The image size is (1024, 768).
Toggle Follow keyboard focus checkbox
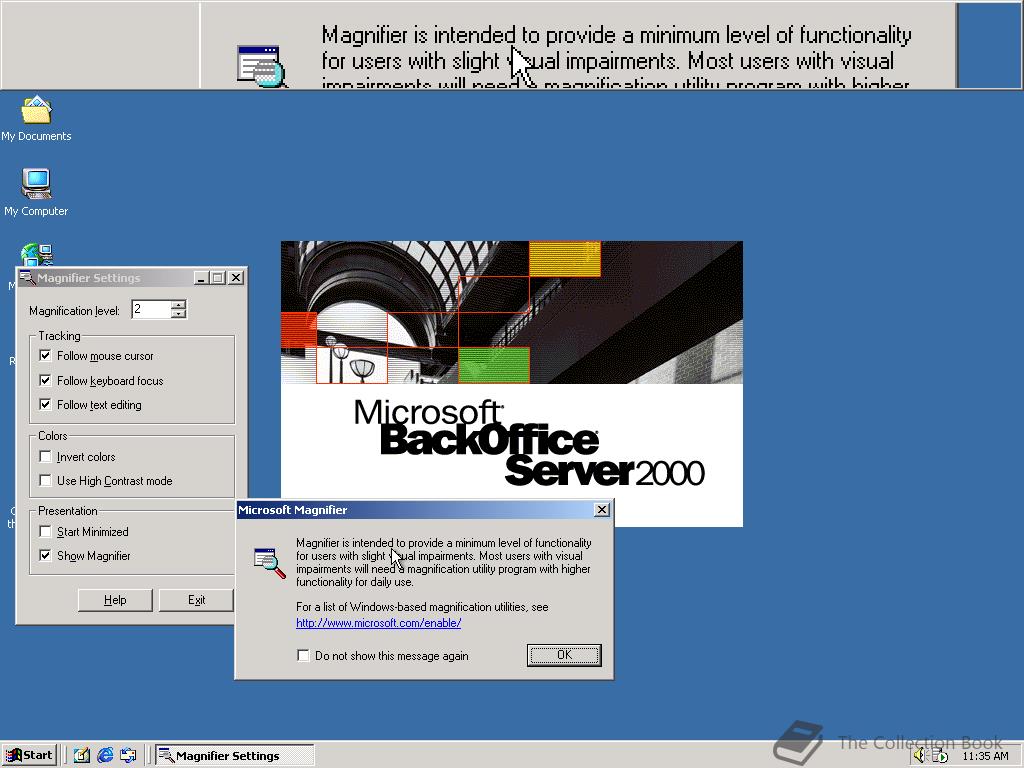pyautogui.click(x=45, y=380)
